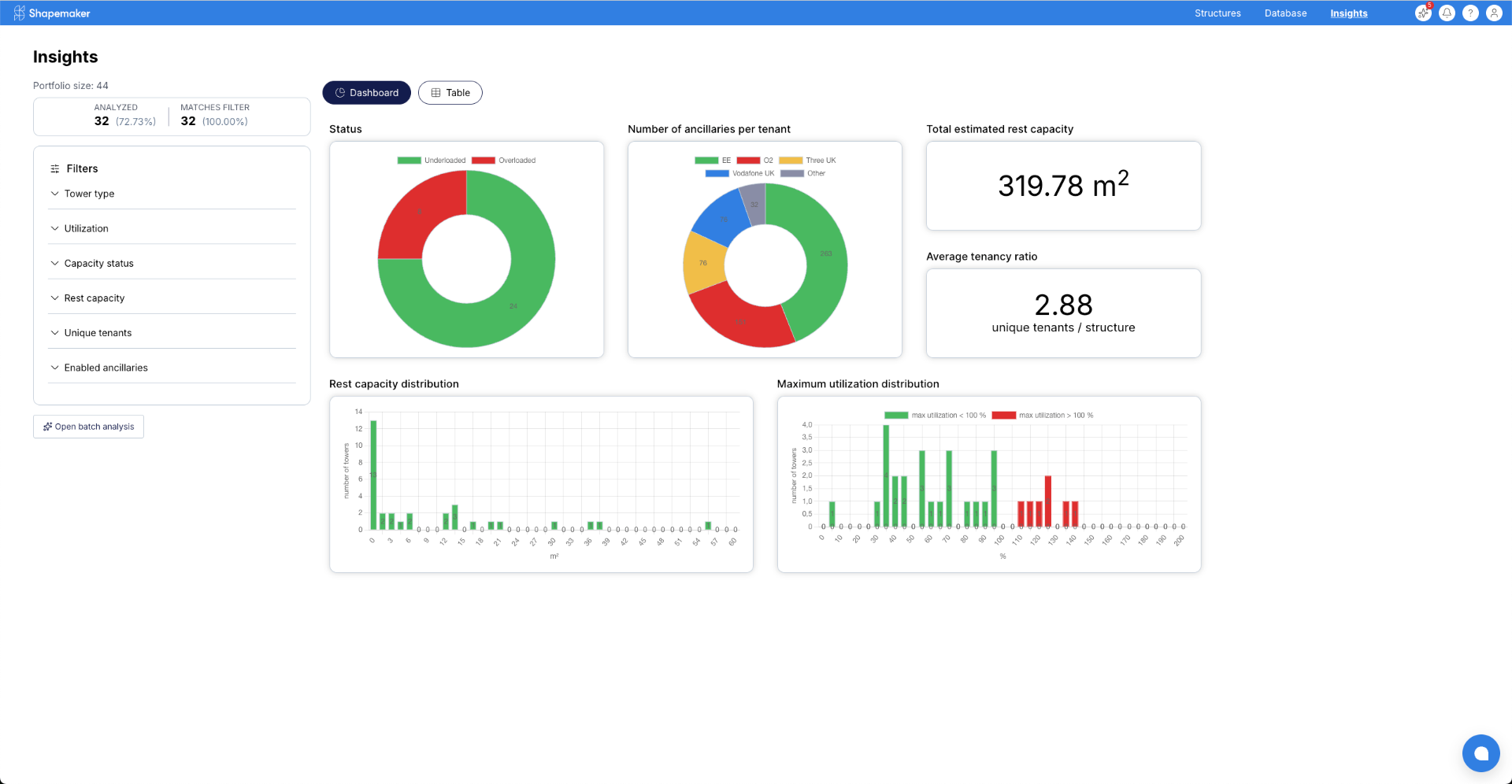
Task: Expand the Capacity status filter
Action: [172, 263]
